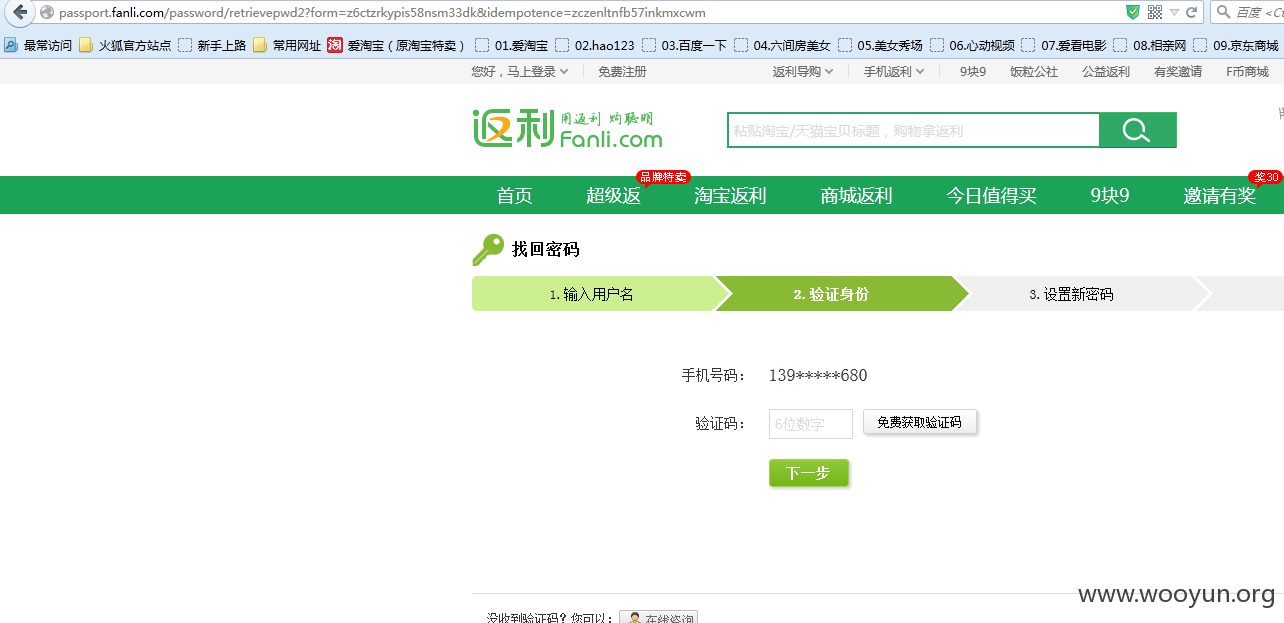
Task: Open 商城返利 nav tab
Action: pos(856,196)
